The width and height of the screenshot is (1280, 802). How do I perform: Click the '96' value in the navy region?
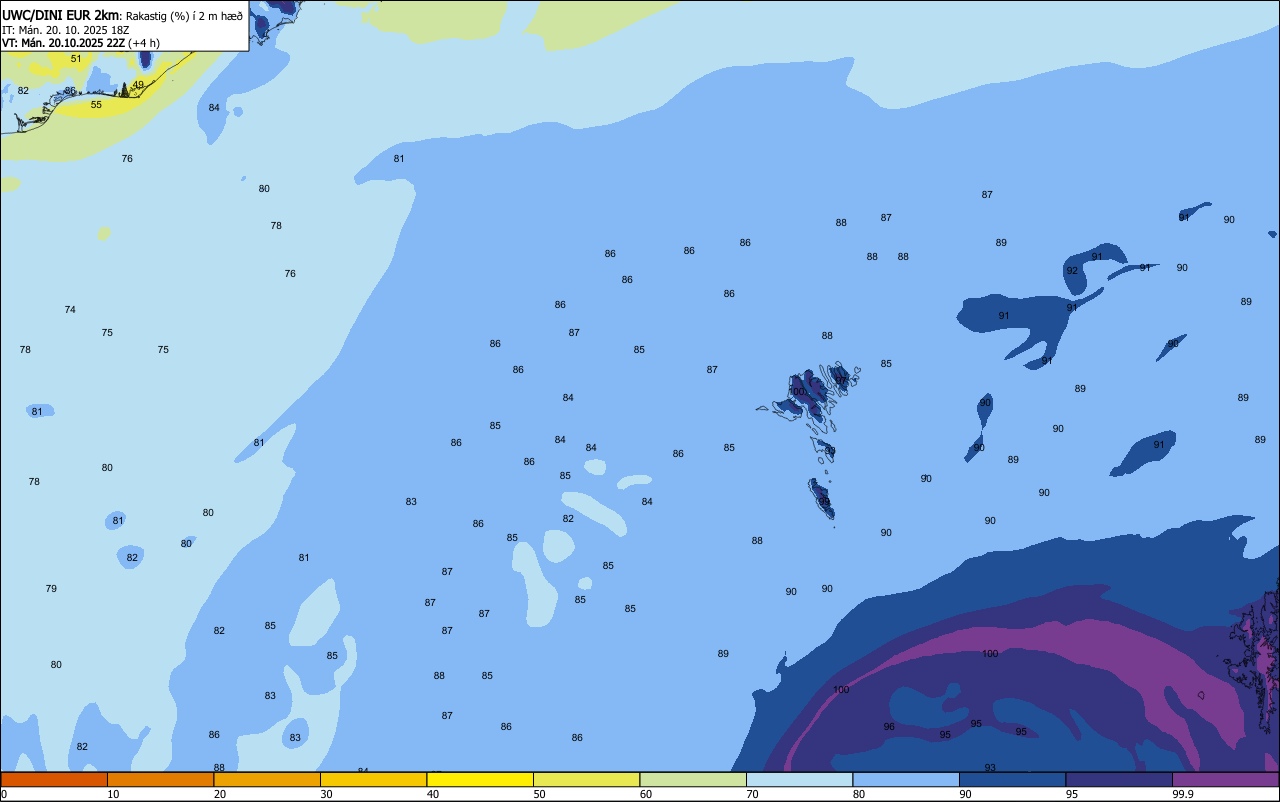889,727
